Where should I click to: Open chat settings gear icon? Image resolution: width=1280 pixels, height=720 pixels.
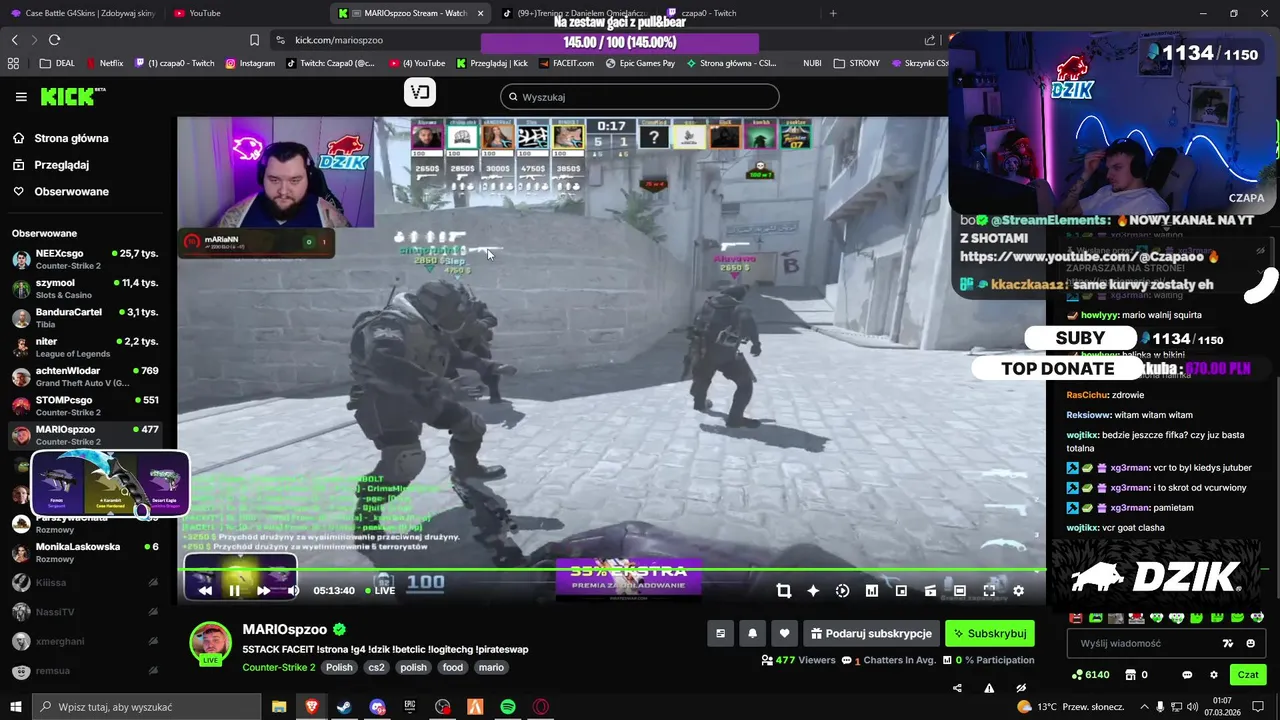click(1214, 675)
